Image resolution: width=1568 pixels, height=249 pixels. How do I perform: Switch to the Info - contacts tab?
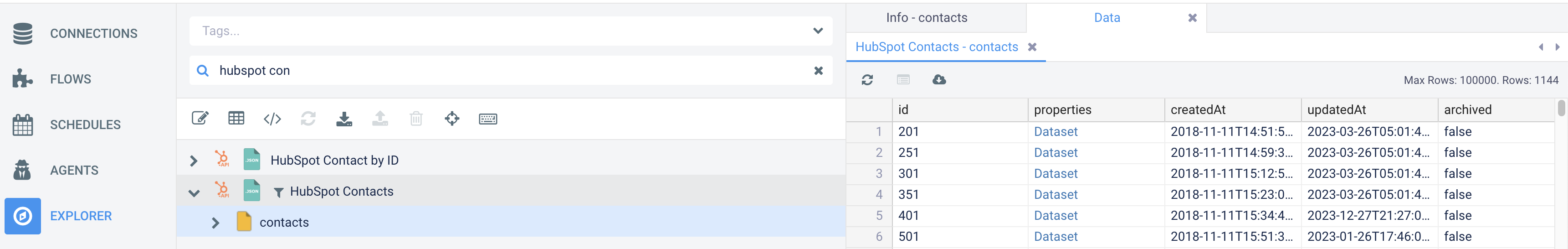[927, 18]
